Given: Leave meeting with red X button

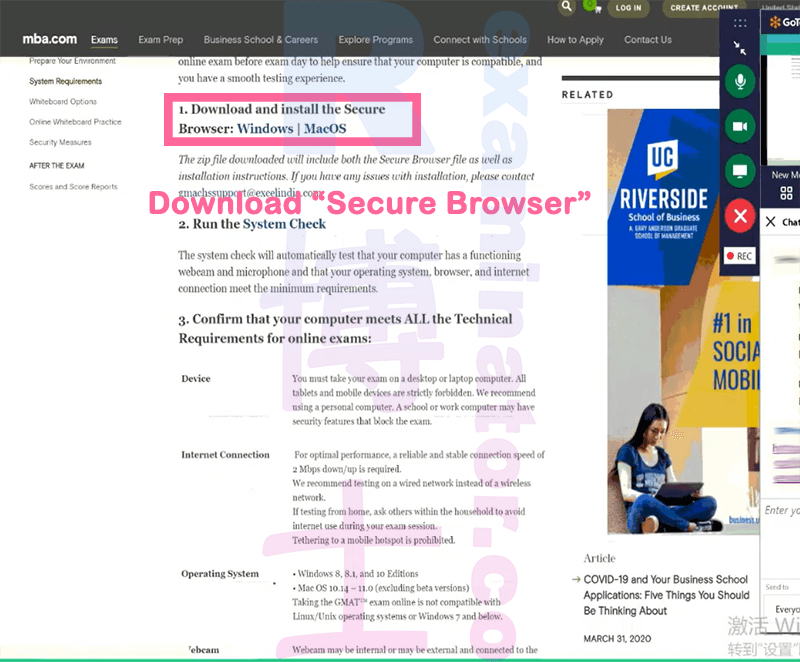Looking at the screenshot, I should pyautogui.click(x=740, y=216).
